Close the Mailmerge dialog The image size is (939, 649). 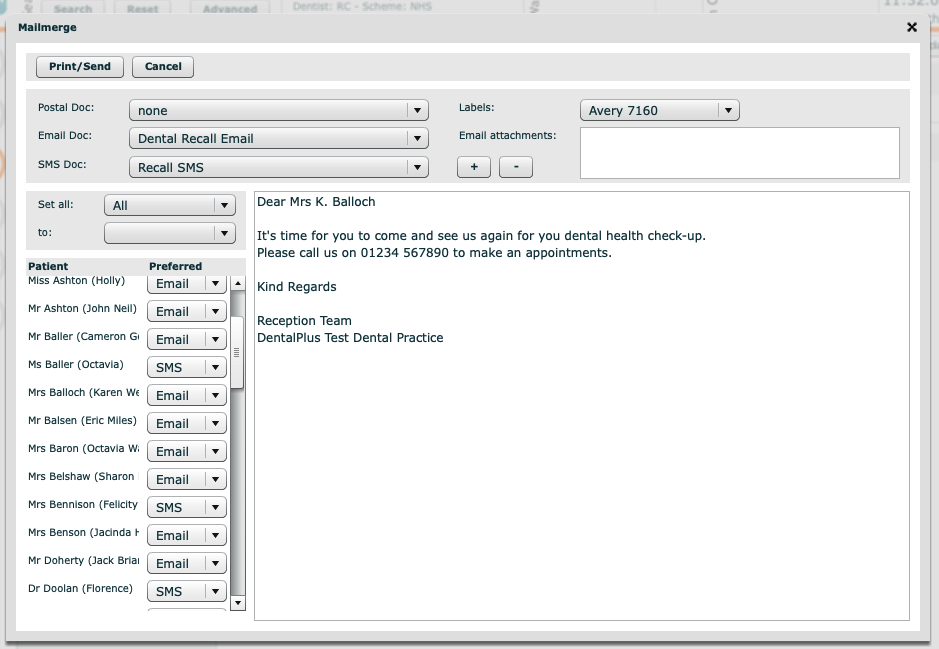(911, 28)
